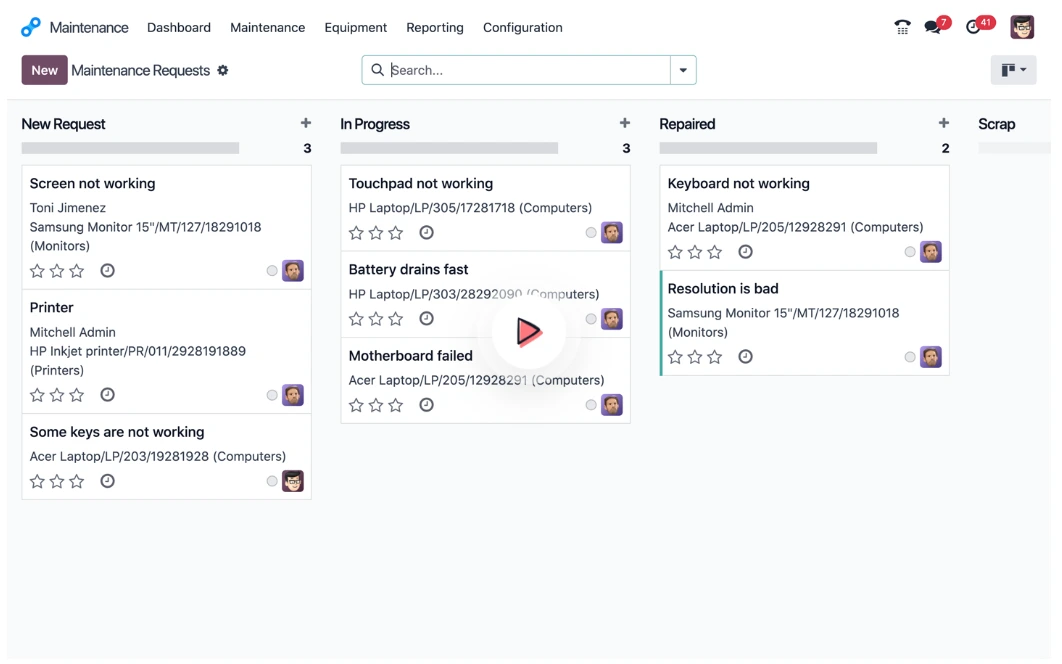Click the New button
This screenshot has width=1062, height=664.
[x=44, y=70]
